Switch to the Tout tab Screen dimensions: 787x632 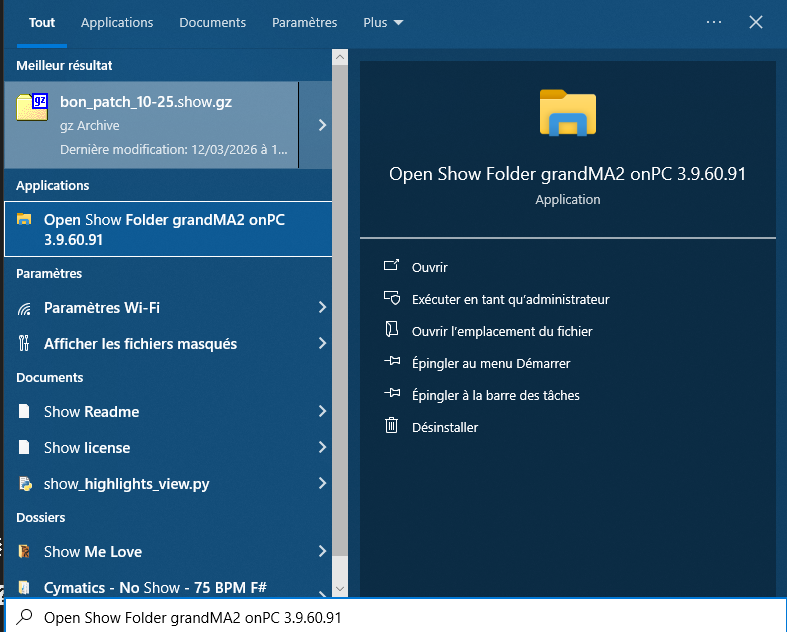pos(42,23)
